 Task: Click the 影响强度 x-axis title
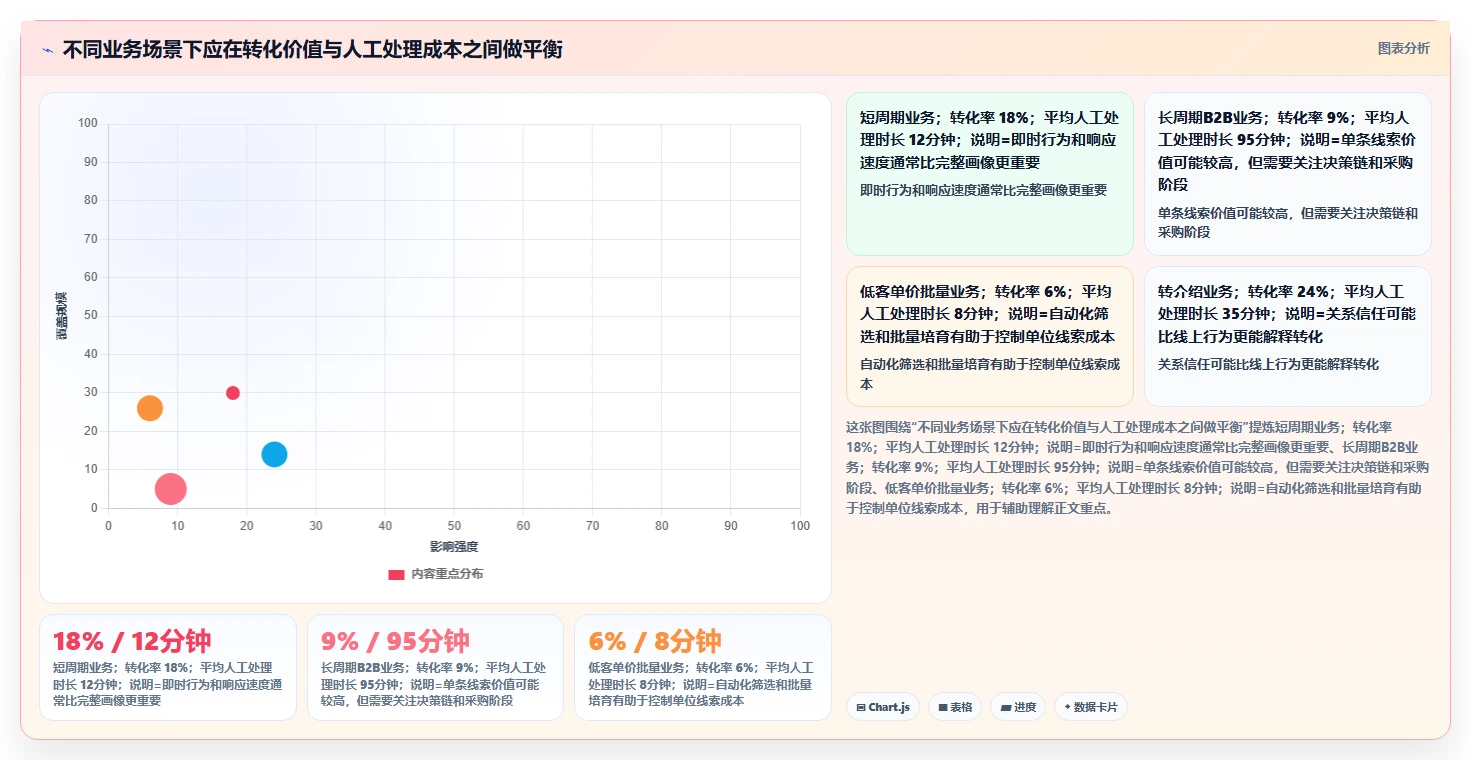coord(454,547)
